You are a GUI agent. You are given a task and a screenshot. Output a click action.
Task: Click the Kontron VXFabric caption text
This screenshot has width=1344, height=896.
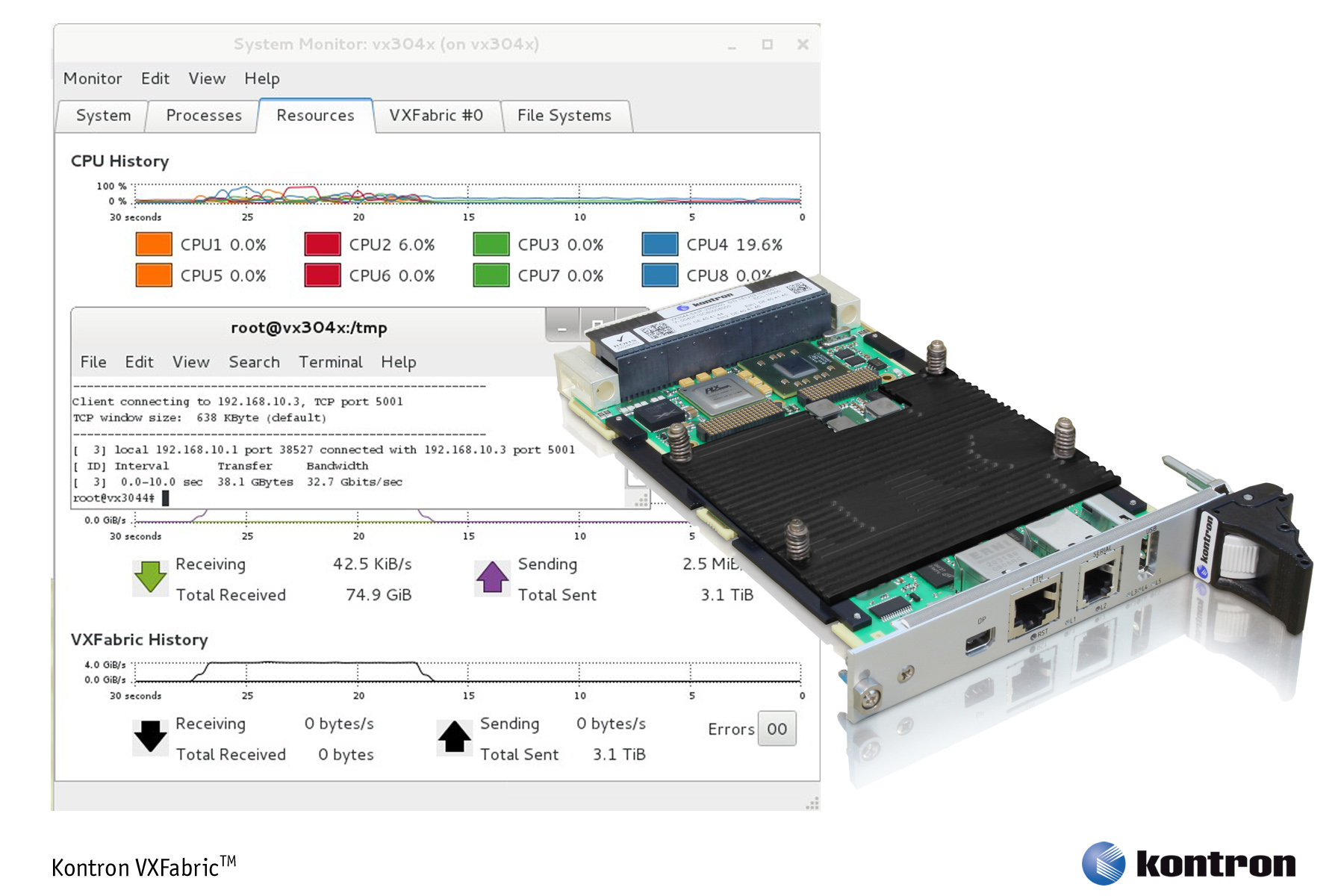144,866
